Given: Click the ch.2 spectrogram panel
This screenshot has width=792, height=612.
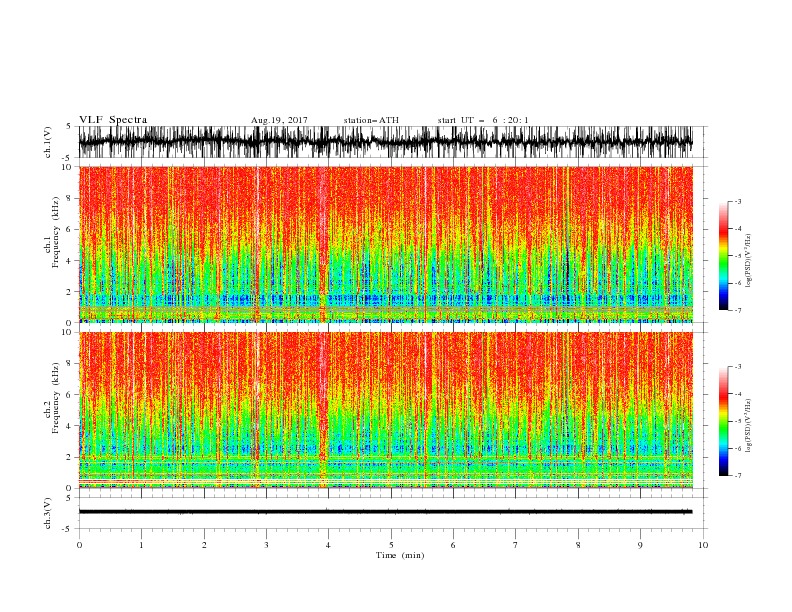Looking at the screenshot, I should click(386, 410).
